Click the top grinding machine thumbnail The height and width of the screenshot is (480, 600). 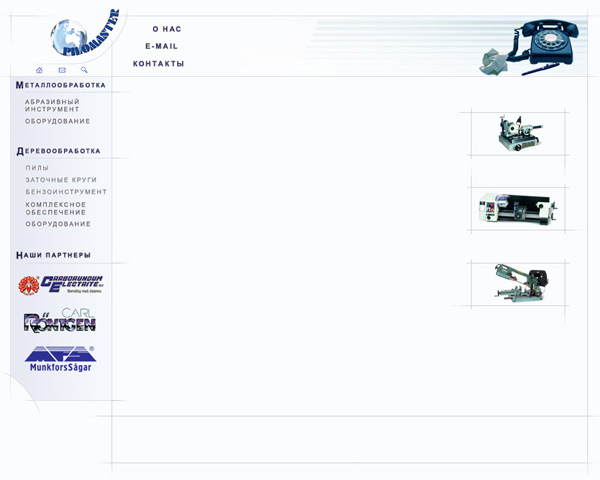[x=518, y=133]
